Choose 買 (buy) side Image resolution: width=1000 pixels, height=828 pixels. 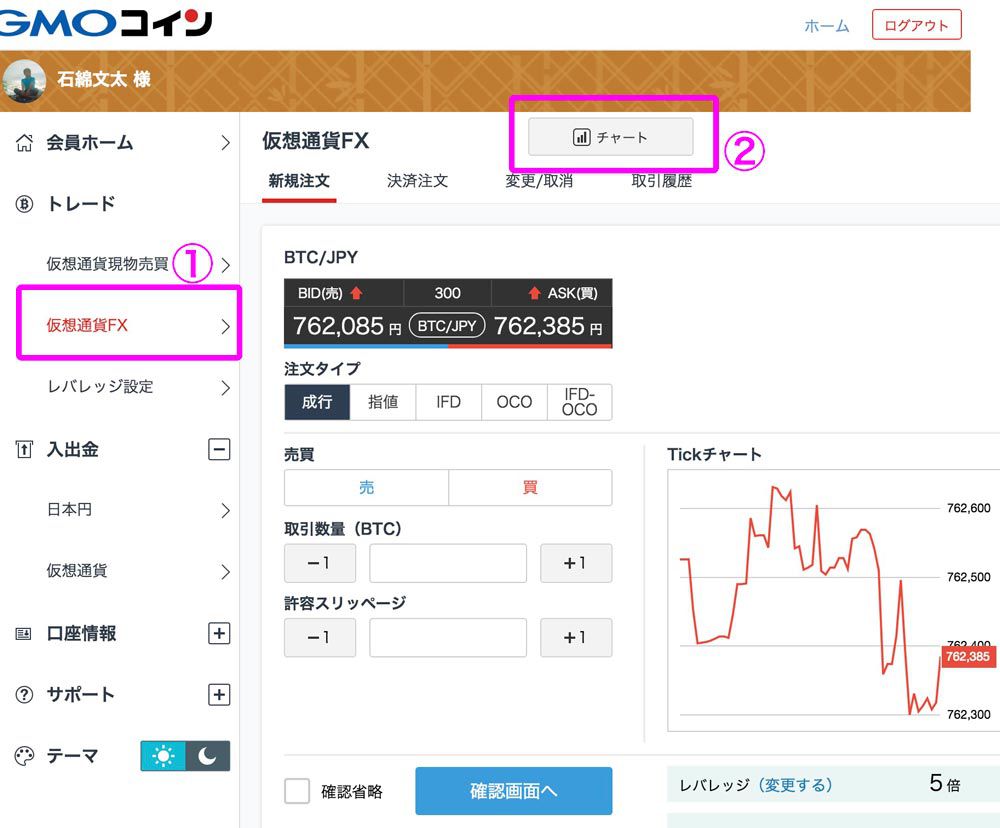[530, 487]
